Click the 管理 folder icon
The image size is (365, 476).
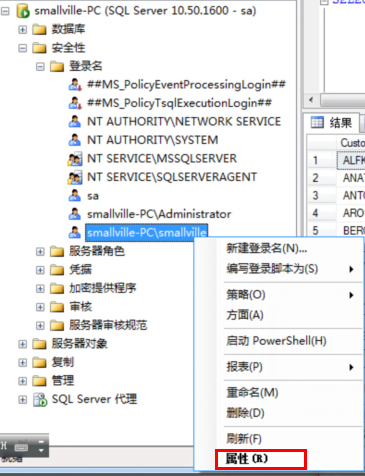pyautogui.click(x=39, y=381)
